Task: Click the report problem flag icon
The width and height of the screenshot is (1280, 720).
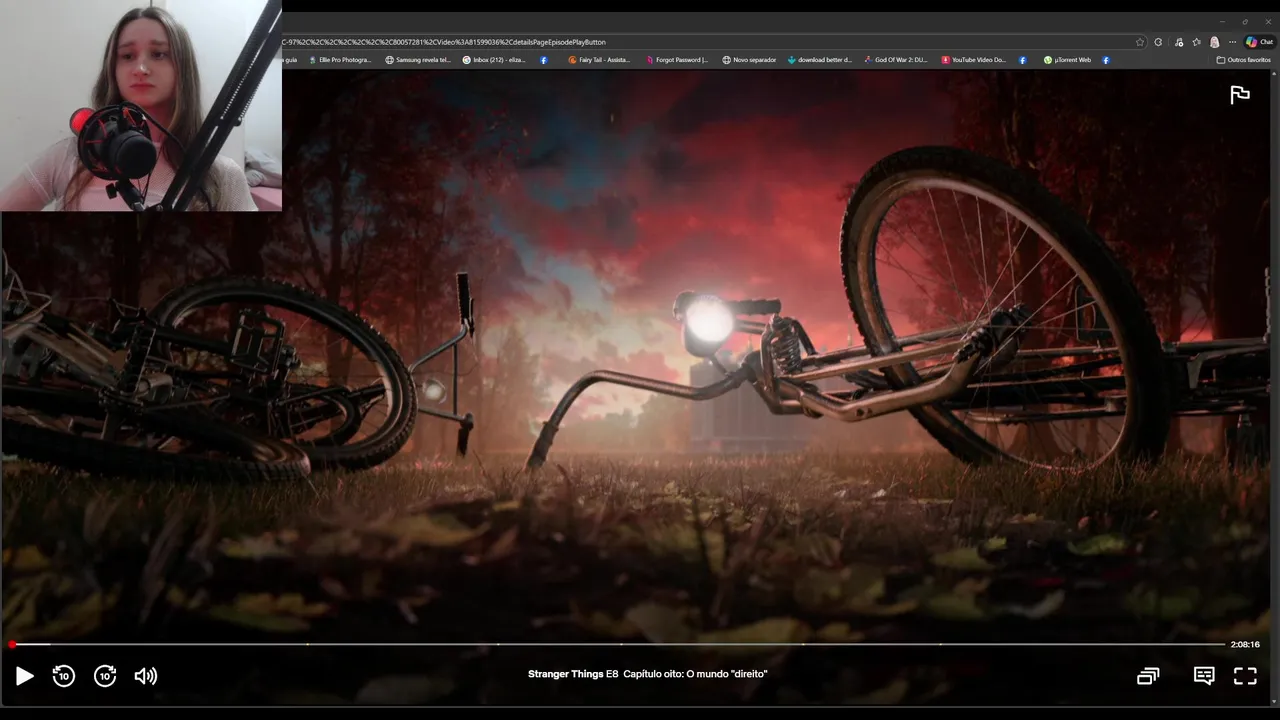Action: click(1240, 95)
